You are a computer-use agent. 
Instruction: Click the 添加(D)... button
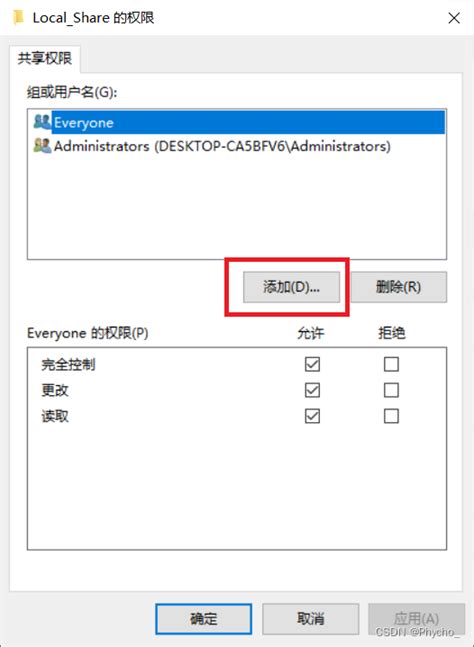click(x=291, y=287)
